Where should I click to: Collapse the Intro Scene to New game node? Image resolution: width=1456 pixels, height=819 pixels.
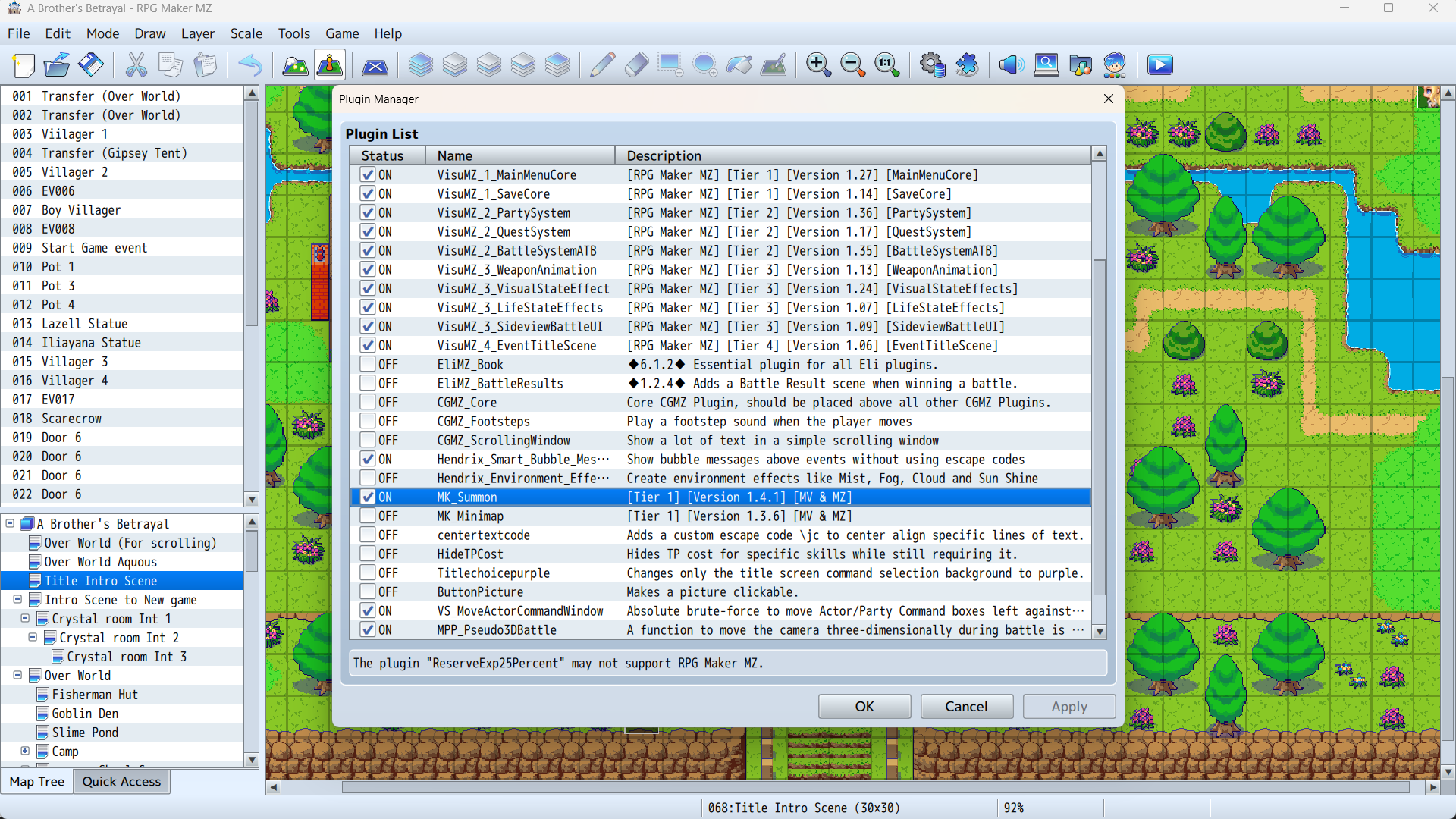(x=18, y=599)
